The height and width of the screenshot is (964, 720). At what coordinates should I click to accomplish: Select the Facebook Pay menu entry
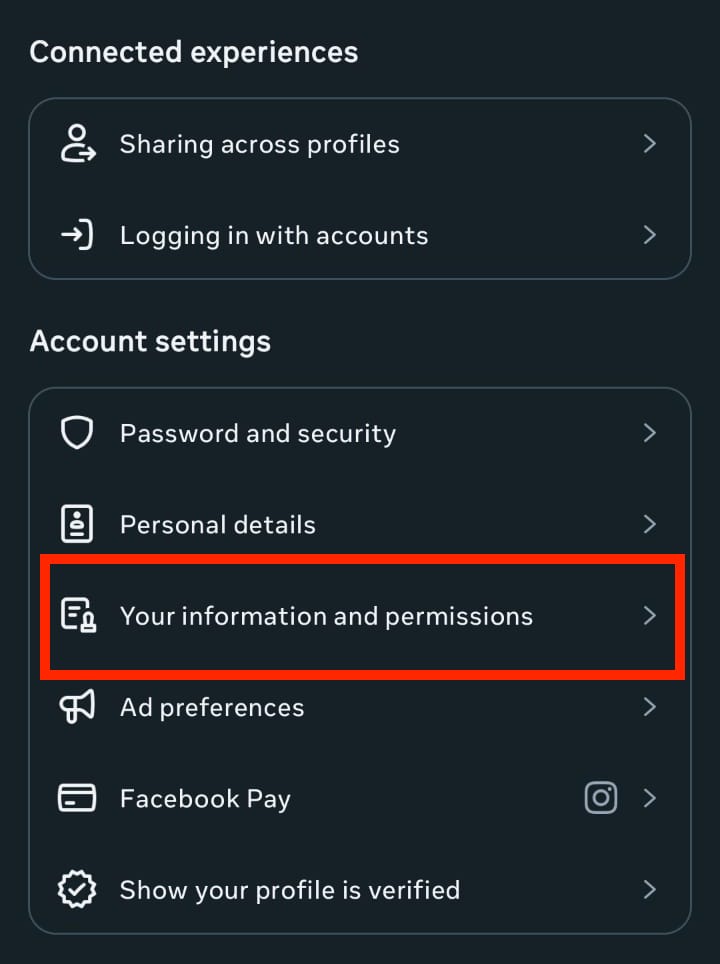point(205,799)
